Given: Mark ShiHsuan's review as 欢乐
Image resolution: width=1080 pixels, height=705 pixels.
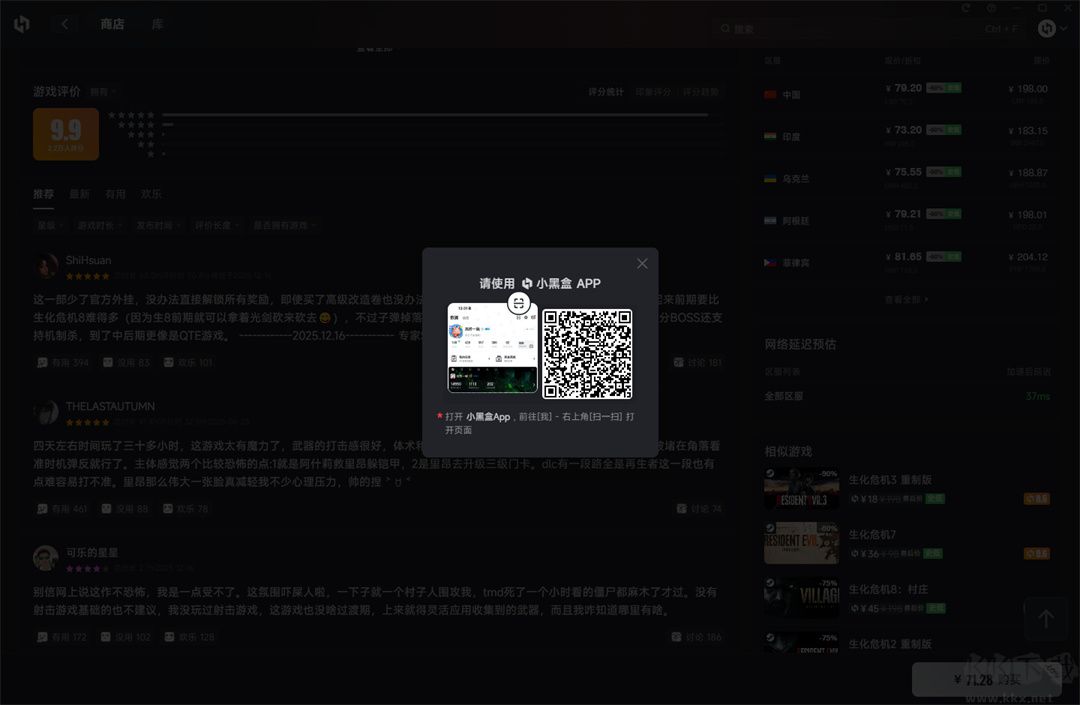Looking at the screenshot, I should point(189,362).
